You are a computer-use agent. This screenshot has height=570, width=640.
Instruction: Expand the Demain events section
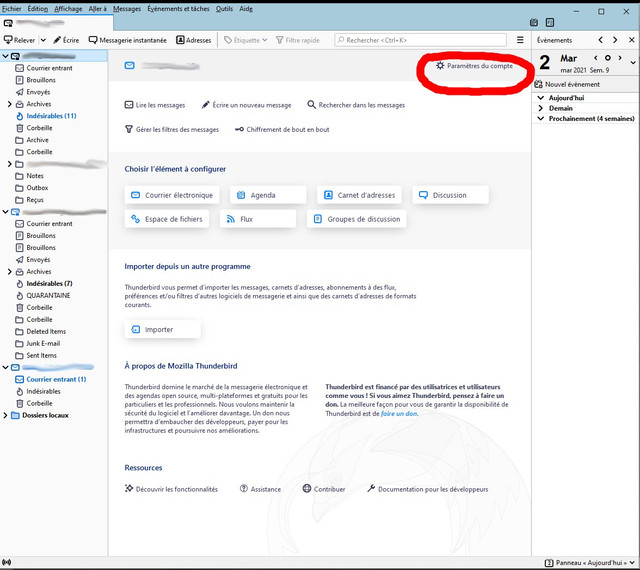(541, 108)
